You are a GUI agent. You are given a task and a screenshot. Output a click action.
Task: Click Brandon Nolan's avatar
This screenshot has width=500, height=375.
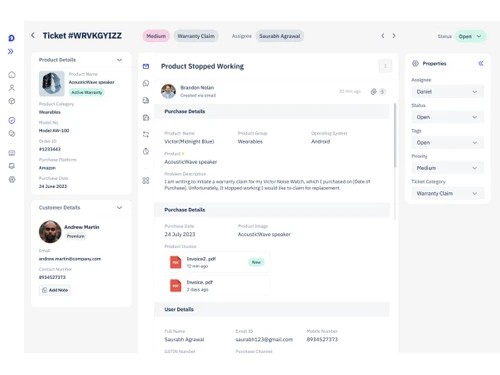click(x=168, y=91)
